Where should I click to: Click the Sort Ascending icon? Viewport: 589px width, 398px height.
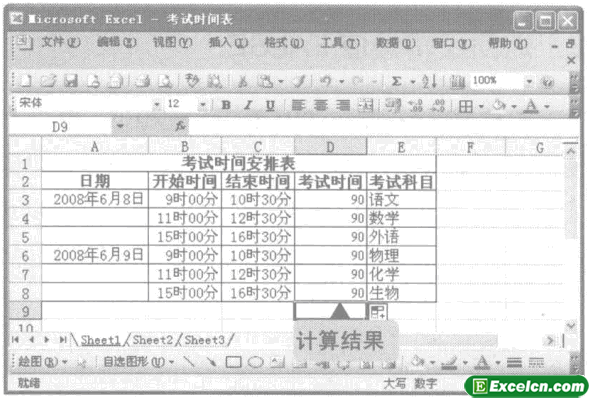click(x=429, y=81)
